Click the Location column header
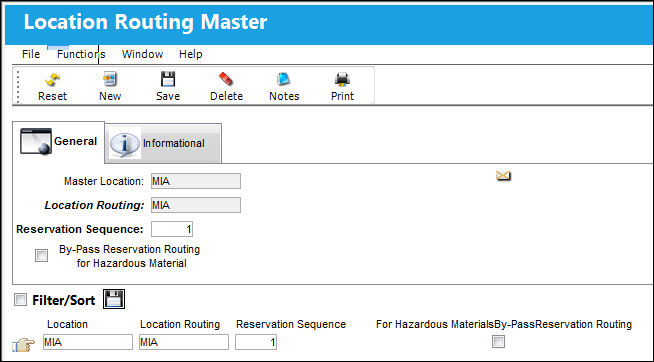The height and width of the screenshot is (362, 654). (67, 324)
